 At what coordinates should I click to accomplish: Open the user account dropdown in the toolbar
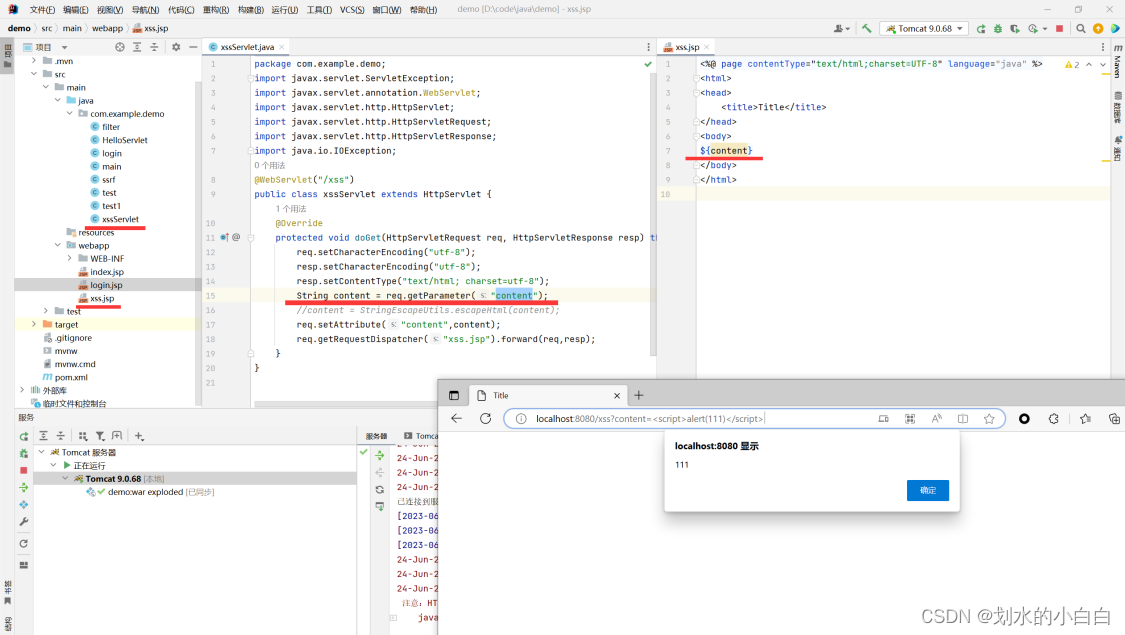(x=841, y=29)
